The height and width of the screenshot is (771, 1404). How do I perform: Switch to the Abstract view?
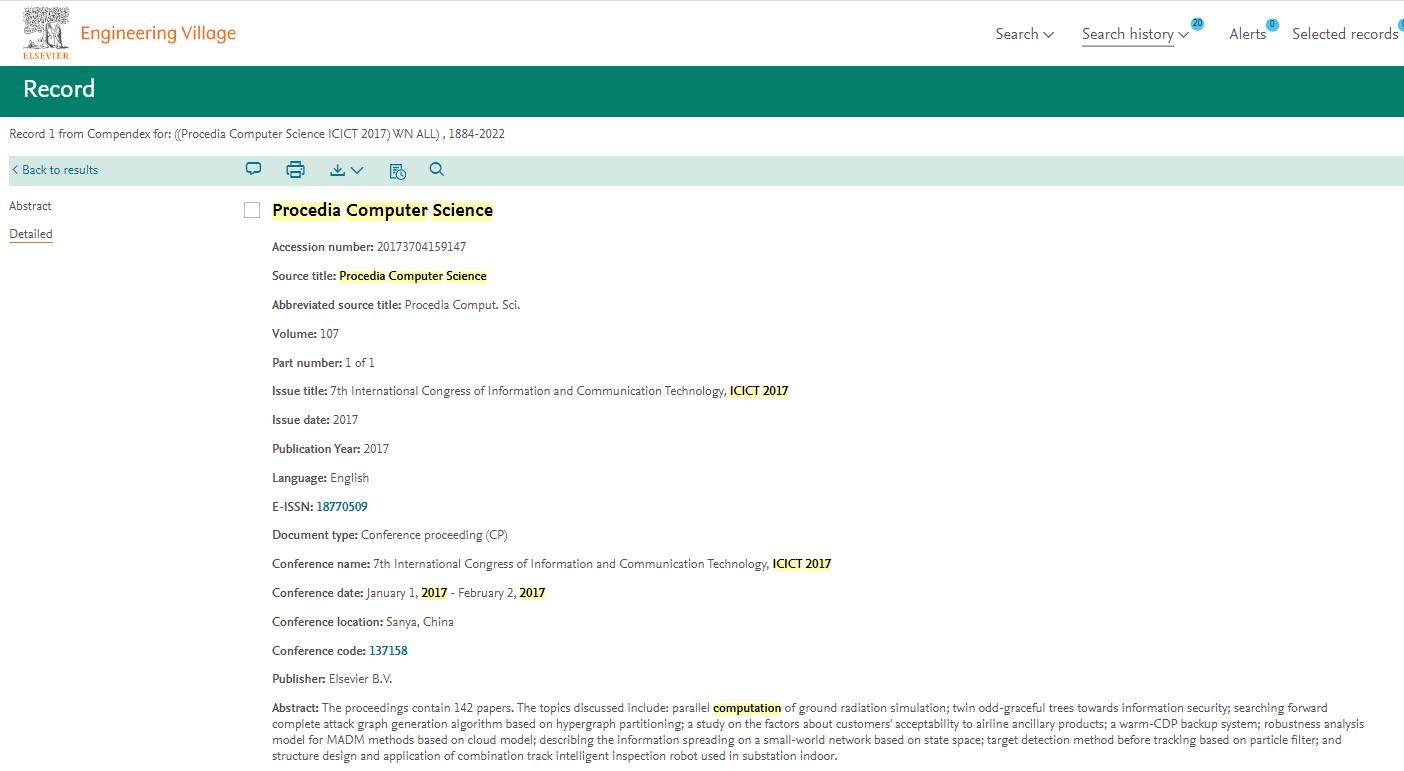pyautogui.click(x=30, y=206)
